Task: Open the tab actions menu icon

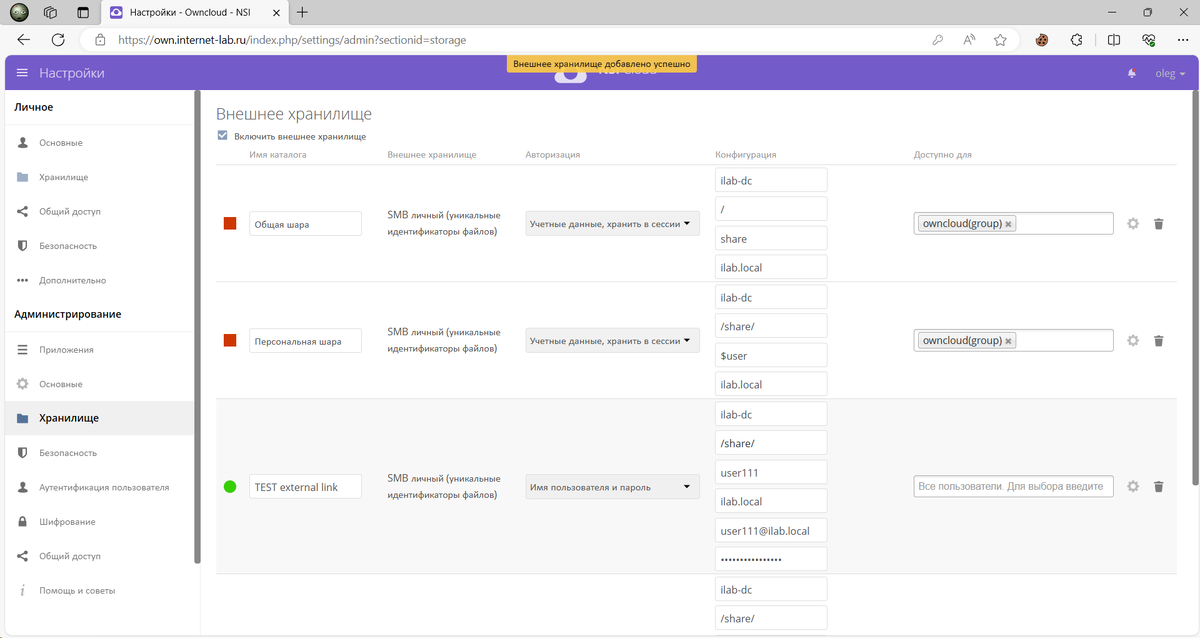Action: pyautogui.click(x=82, y=13)
